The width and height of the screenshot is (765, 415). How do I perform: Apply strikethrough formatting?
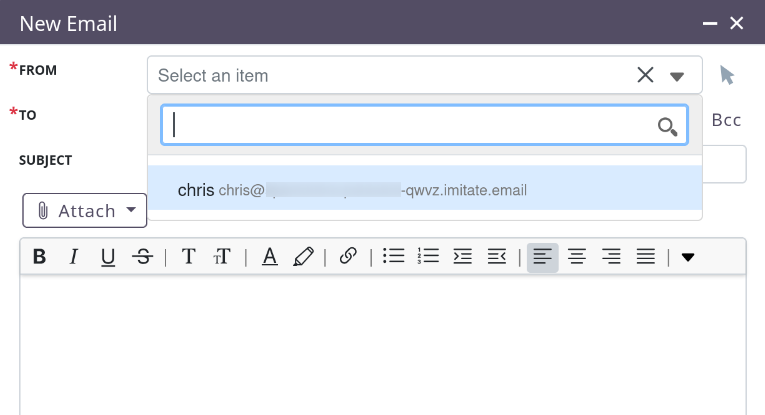click(x=143, y=257)
